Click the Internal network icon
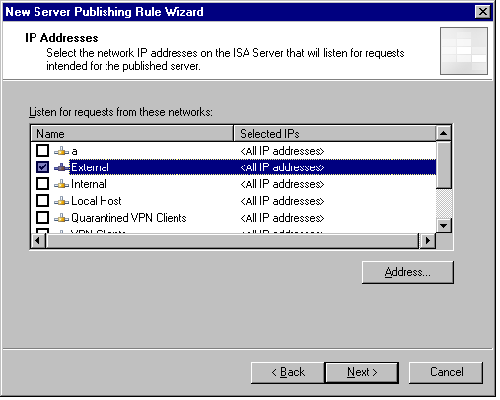The width and height of the screenshot is (500, 400). (62, 184)
